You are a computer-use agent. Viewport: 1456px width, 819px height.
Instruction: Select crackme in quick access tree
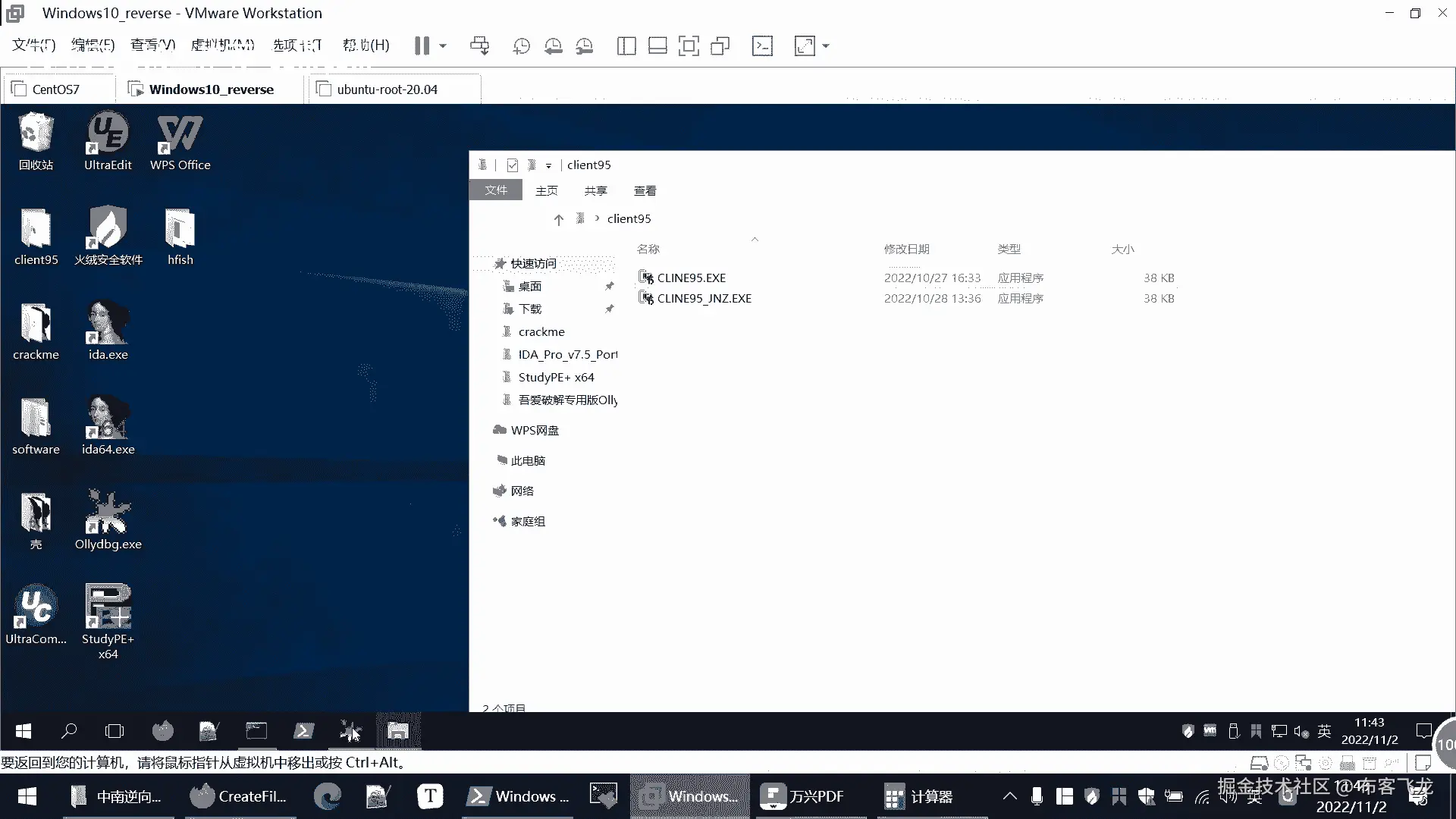coord(541,332)
